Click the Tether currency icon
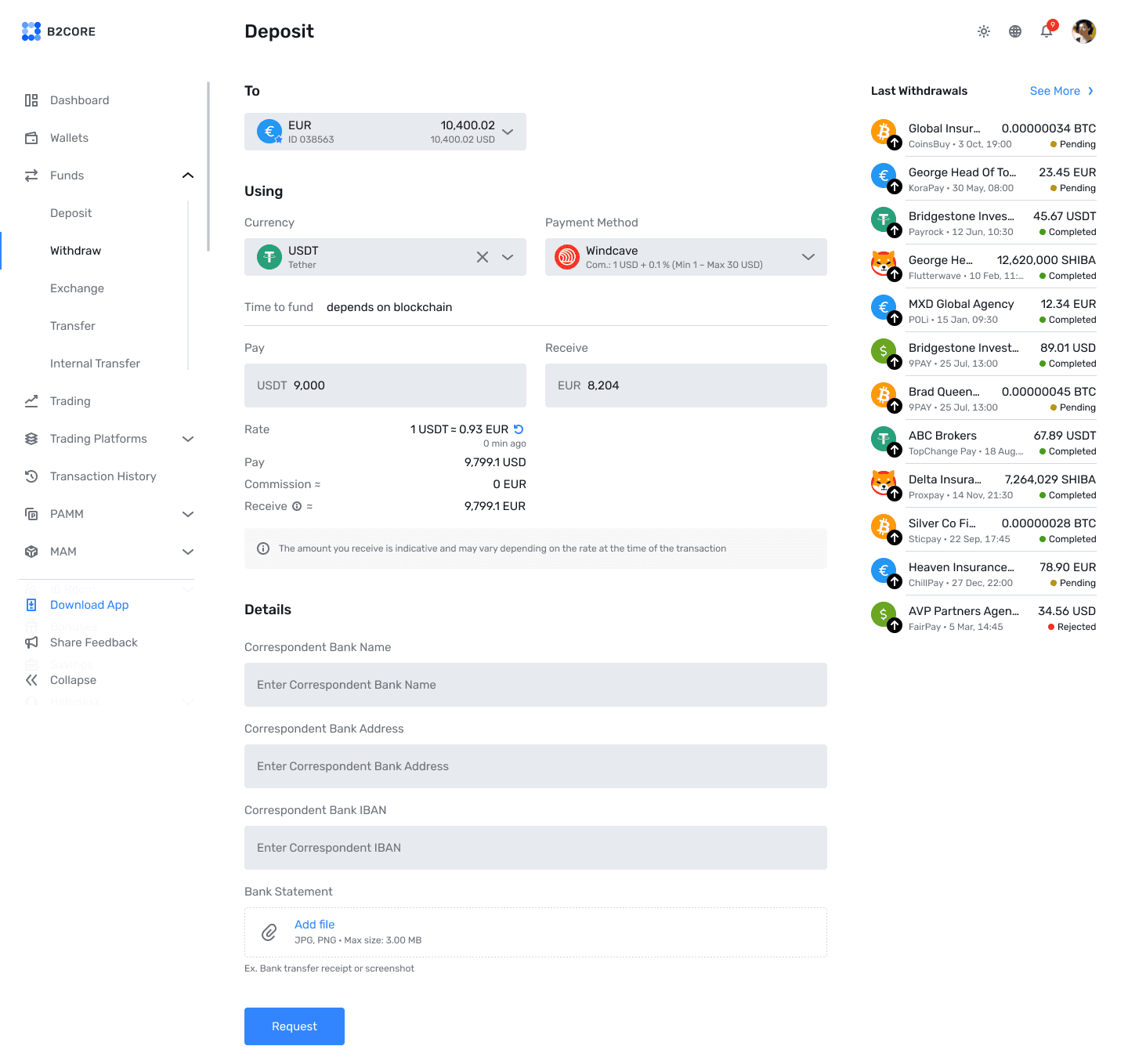Screen dimensions: 1128x1064 269,257
